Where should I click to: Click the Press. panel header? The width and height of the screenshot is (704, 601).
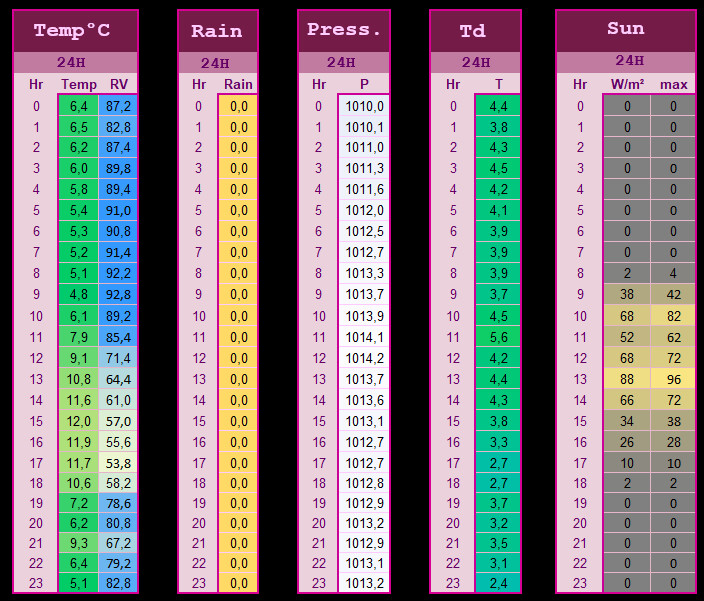tap(345, 30)
